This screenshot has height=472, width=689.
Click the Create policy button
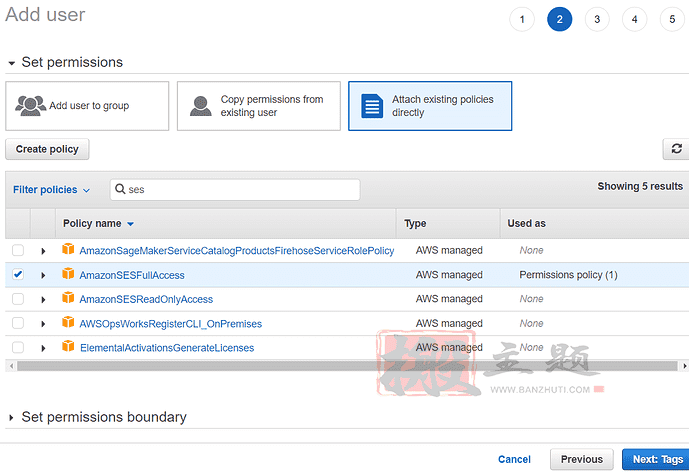click(x=47, y=149)
